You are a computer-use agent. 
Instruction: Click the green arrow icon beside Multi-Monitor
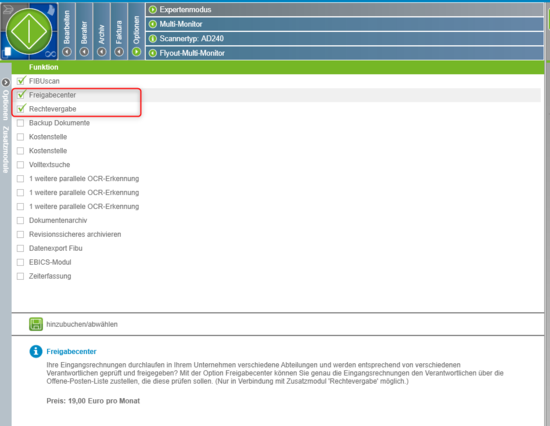point(153,24)
